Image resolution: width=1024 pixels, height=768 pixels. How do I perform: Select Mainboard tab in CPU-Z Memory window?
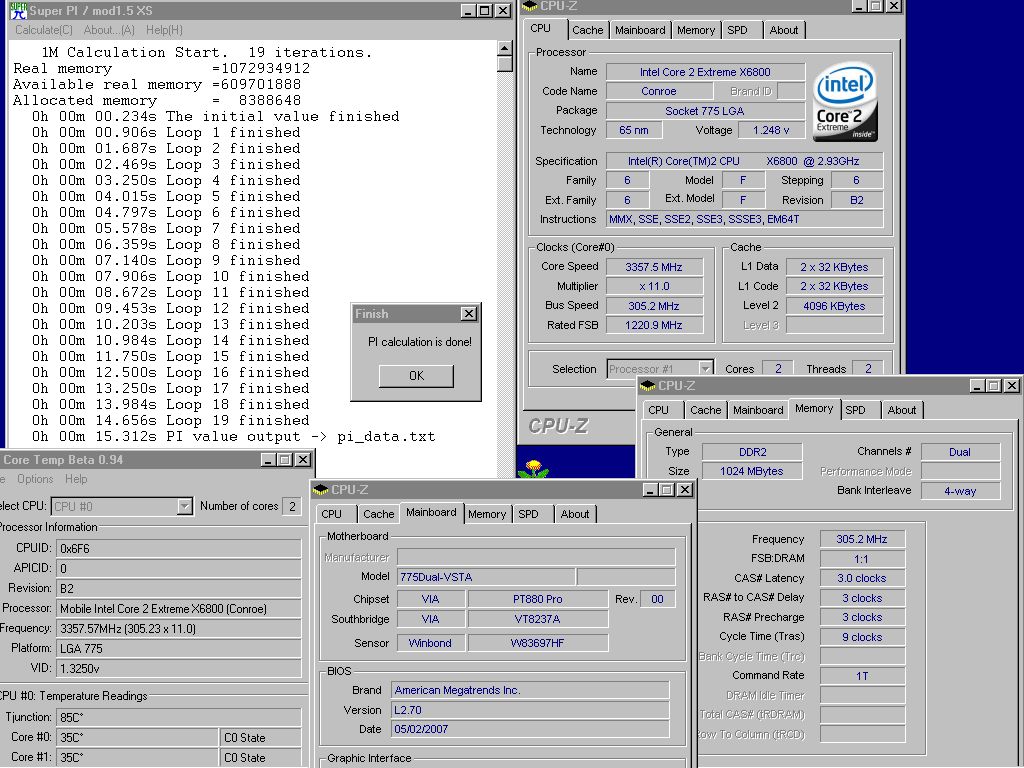pos(758,410)
